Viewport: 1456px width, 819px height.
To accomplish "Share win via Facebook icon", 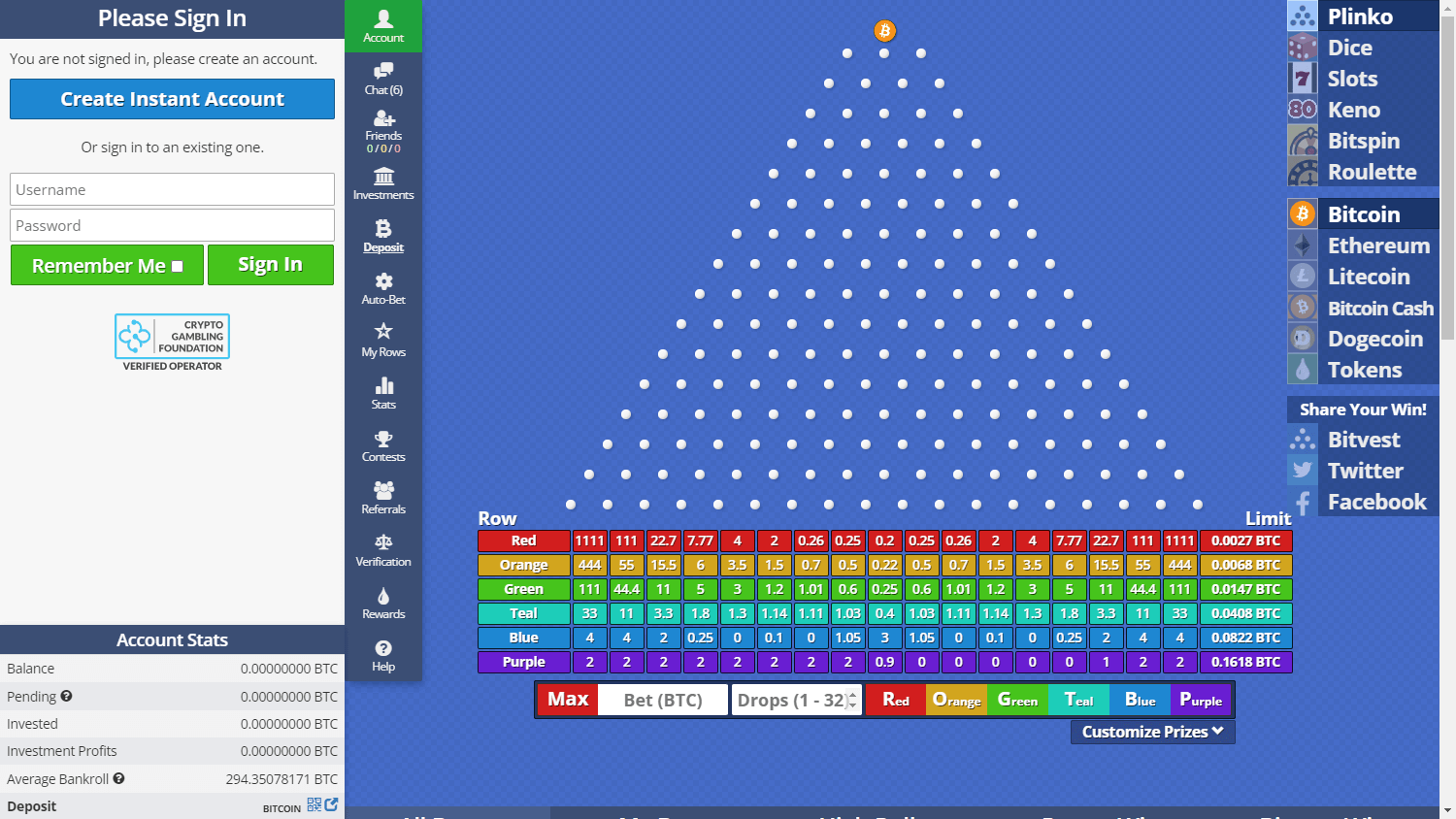I will (x=1303, y=501).
